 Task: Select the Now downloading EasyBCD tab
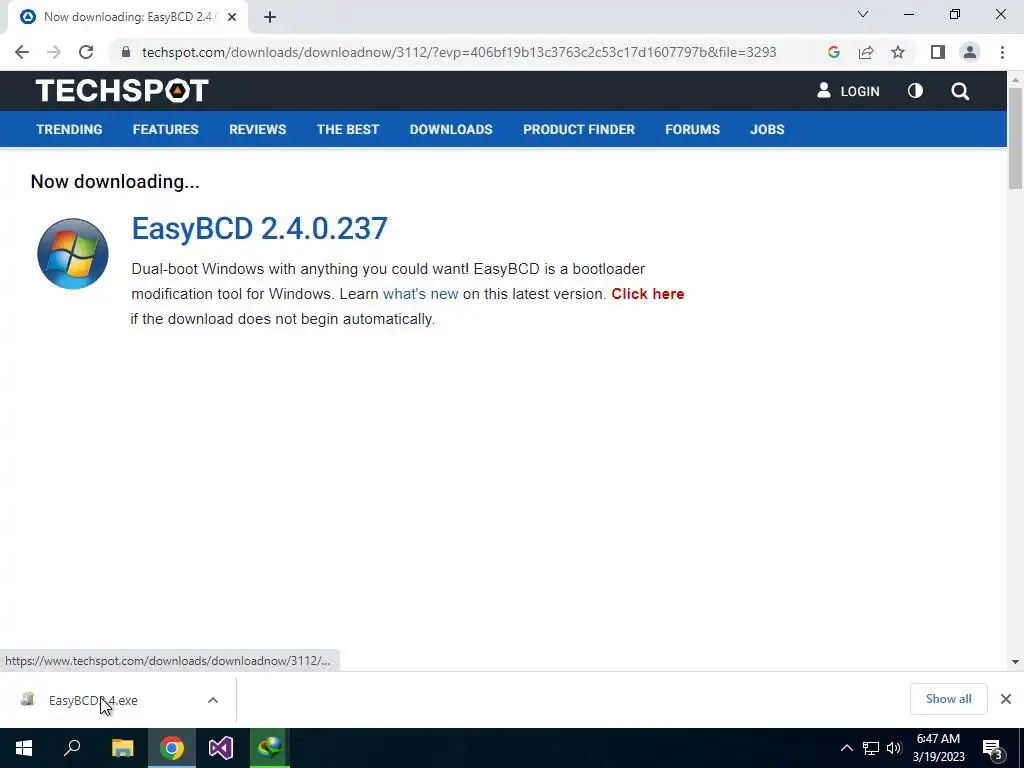click(127, 18)
